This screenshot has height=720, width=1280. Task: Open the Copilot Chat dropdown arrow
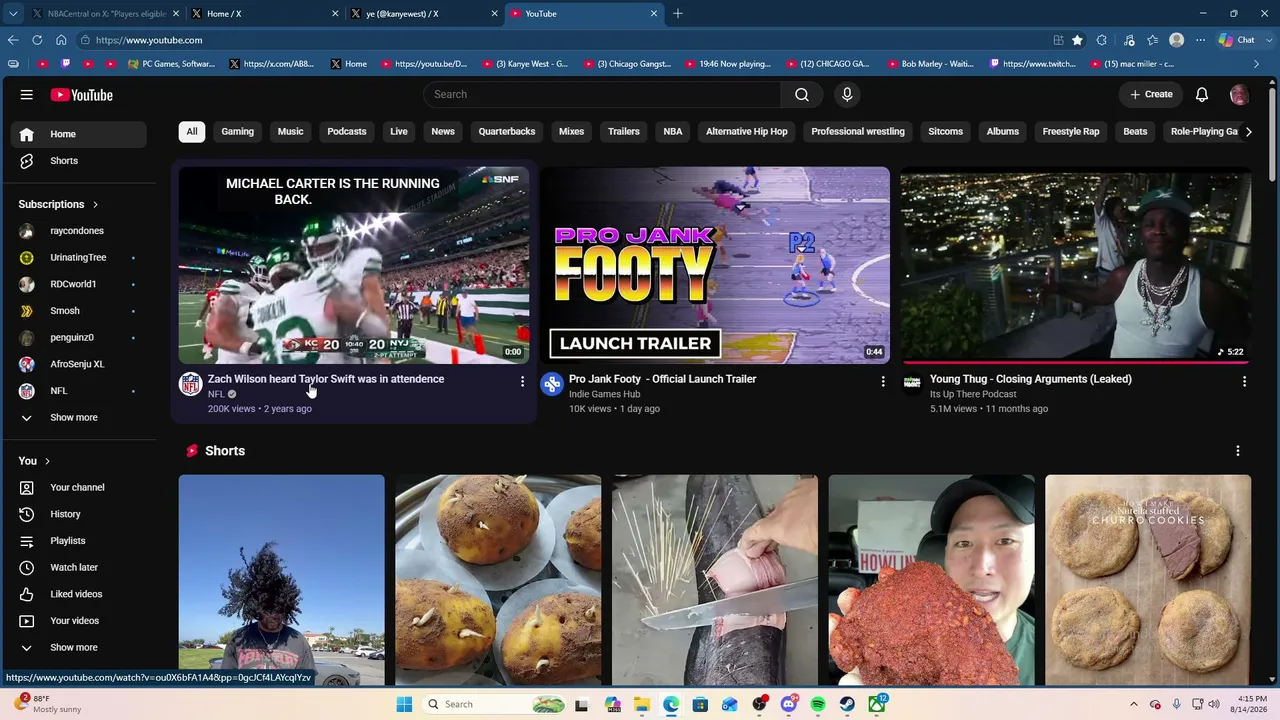(x=1267, y=40)
